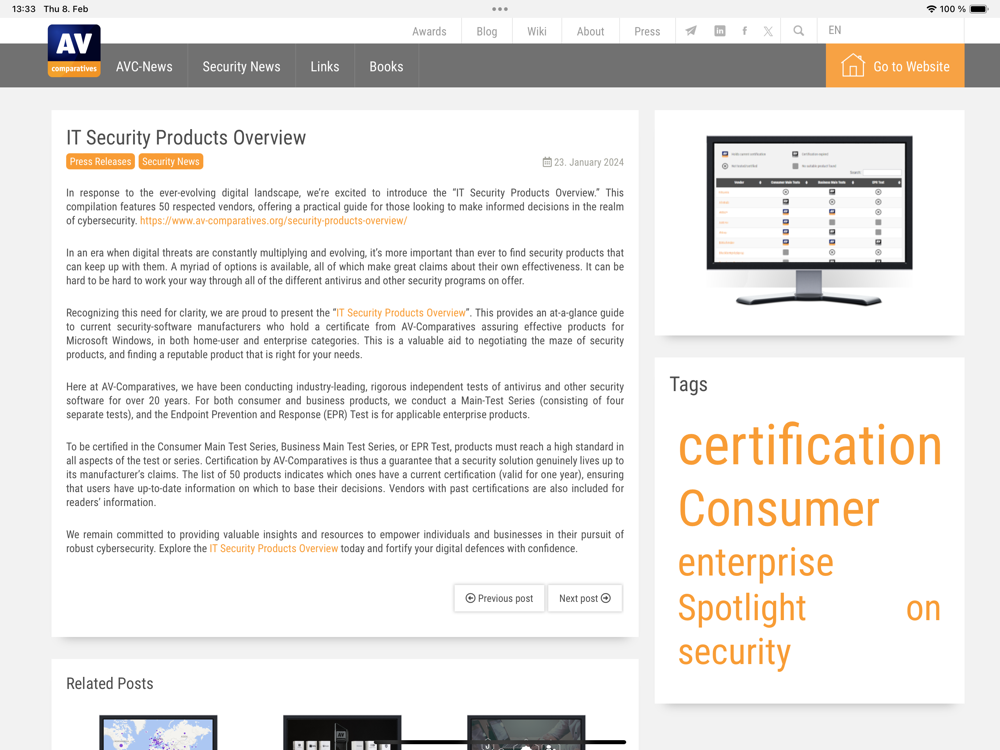Go to the Previous post
Screen dimensions: 1000x750
499,598
